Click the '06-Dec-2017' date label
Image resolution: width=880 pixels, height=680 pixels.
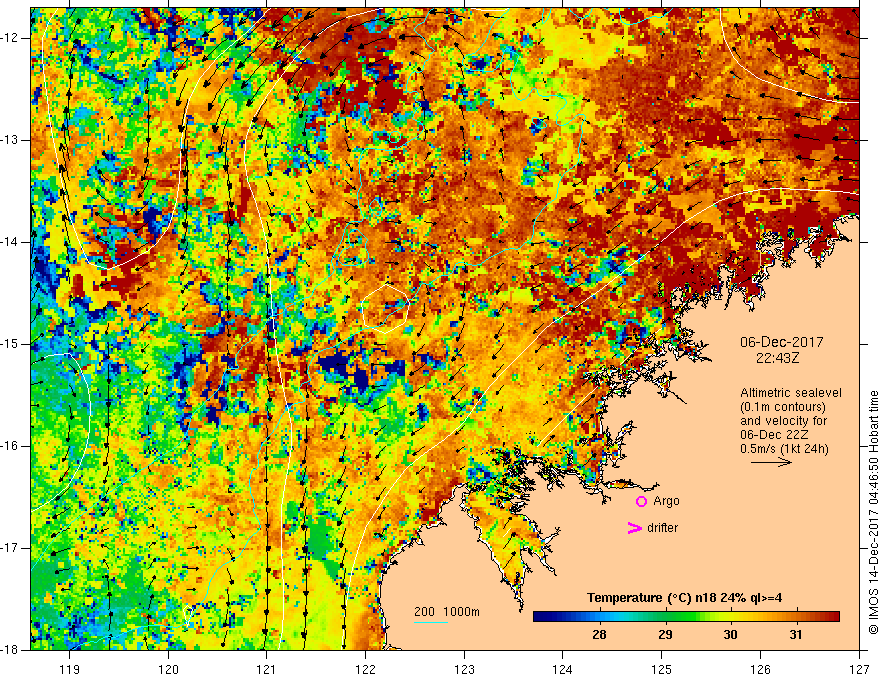click(781, 342)
